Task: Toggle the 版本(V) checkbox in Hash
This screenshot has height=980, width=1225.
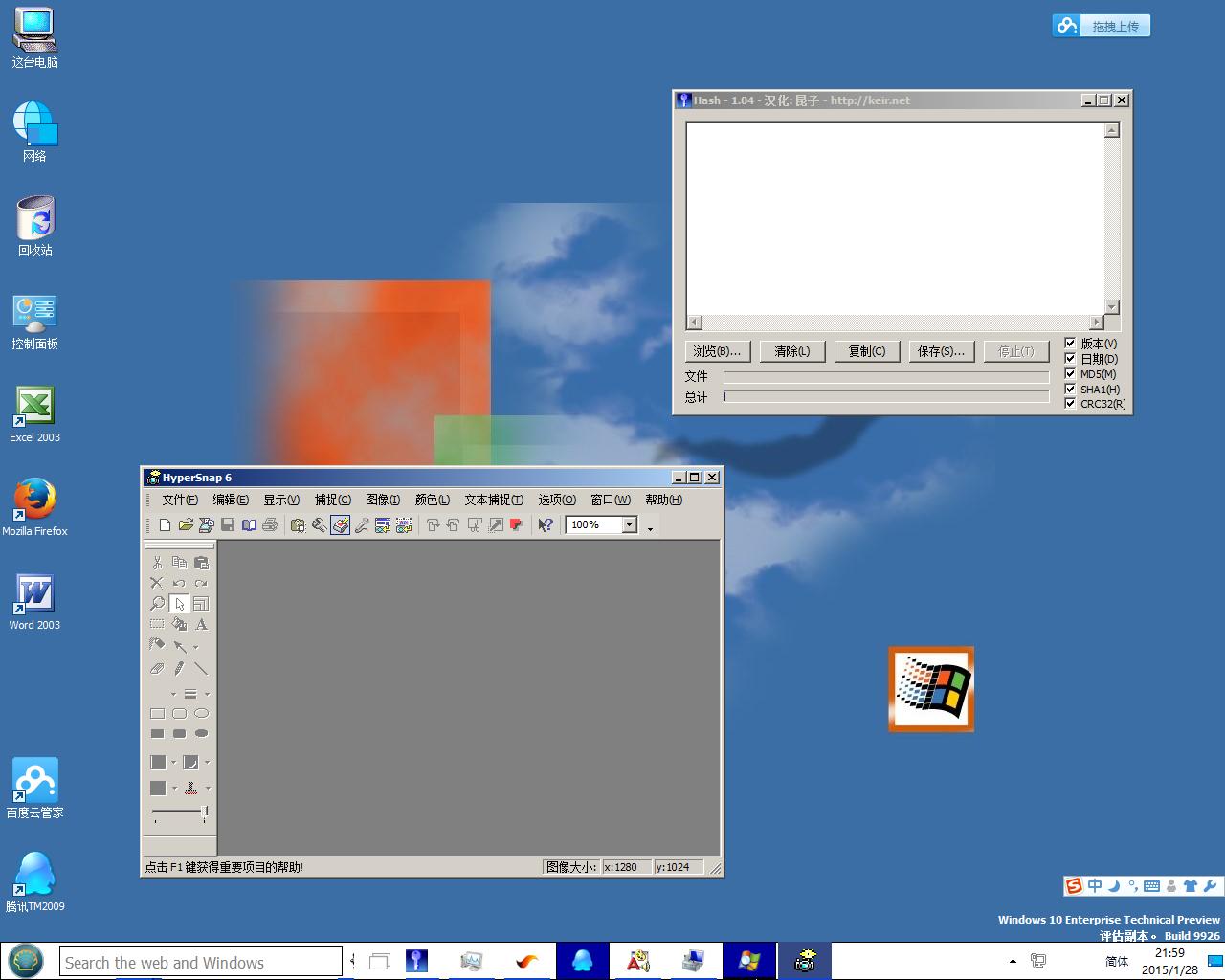Action: point(1070,343)
